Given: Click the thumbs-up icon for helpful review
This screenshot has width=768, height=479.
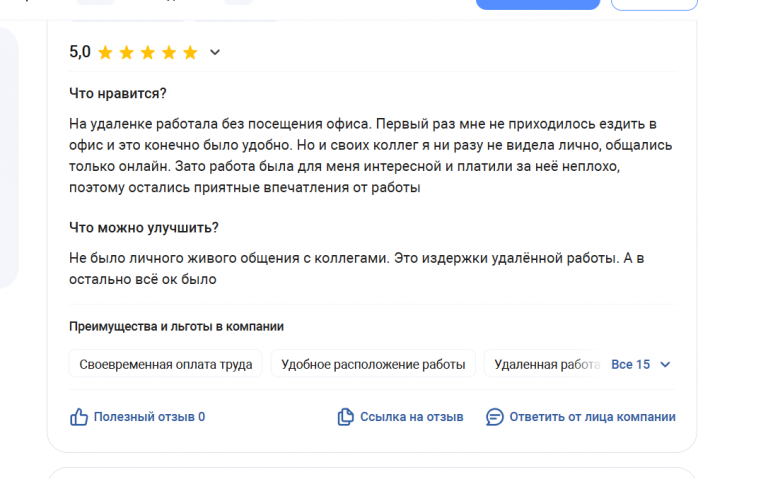Looking at the screenshot, I should tap(78, 417).
